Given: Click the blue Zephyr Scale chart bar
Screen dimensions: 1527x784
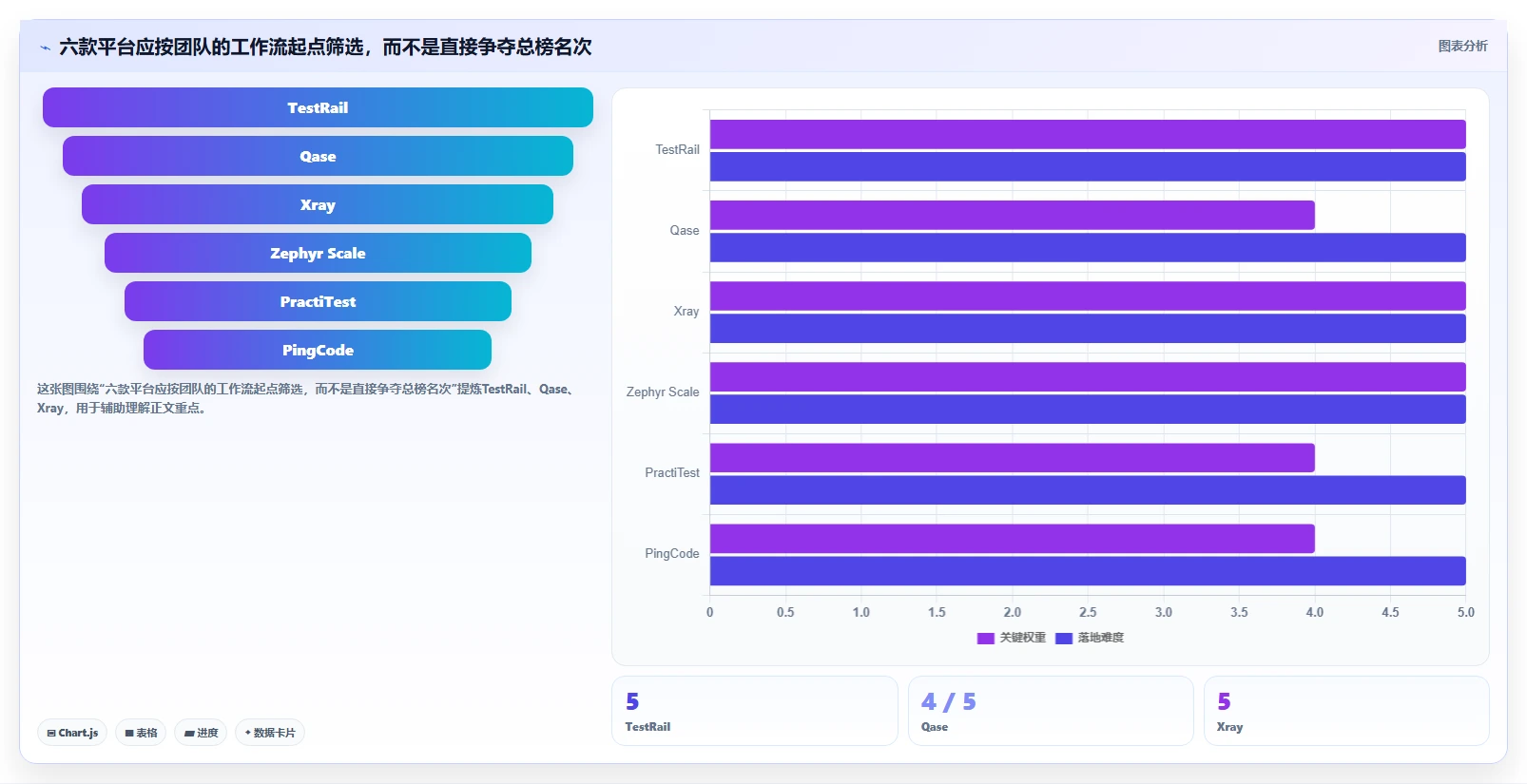Looking at the screenshot, I should [1088, 409].
